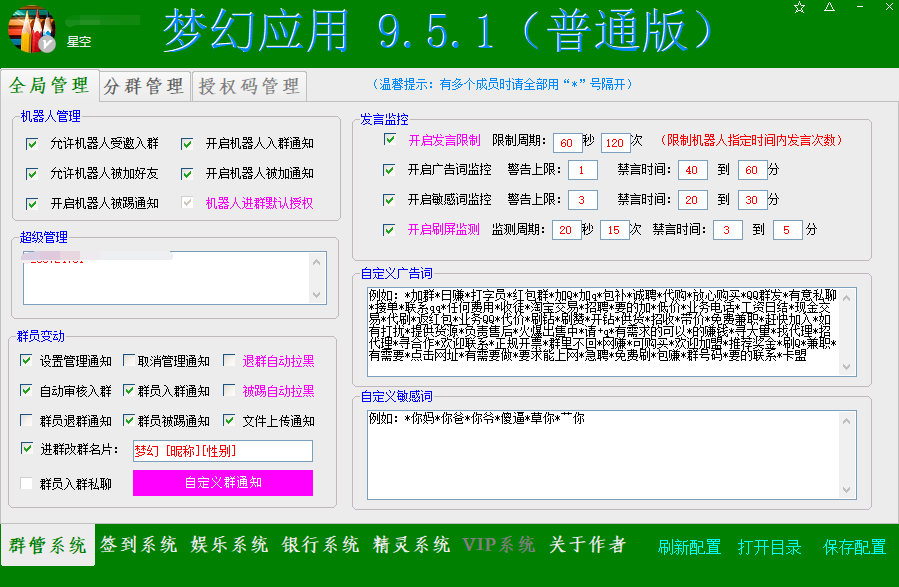
Task: Click the 进群改群名片 name format field
Action: pos(222,451)
